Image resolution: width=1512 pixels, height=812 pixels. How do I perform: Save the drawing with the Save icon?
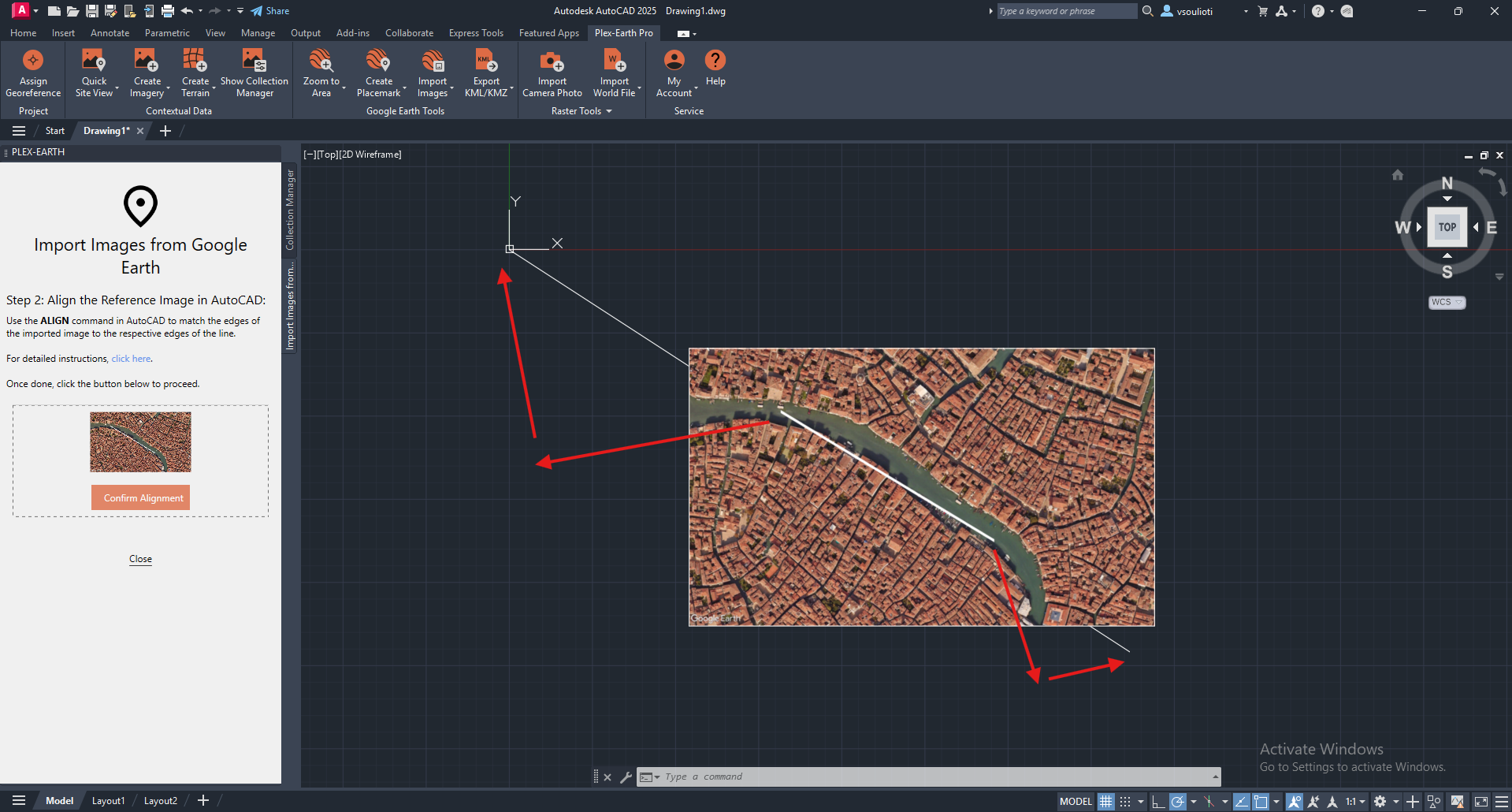pyautogui.click(x=92, y=11)
